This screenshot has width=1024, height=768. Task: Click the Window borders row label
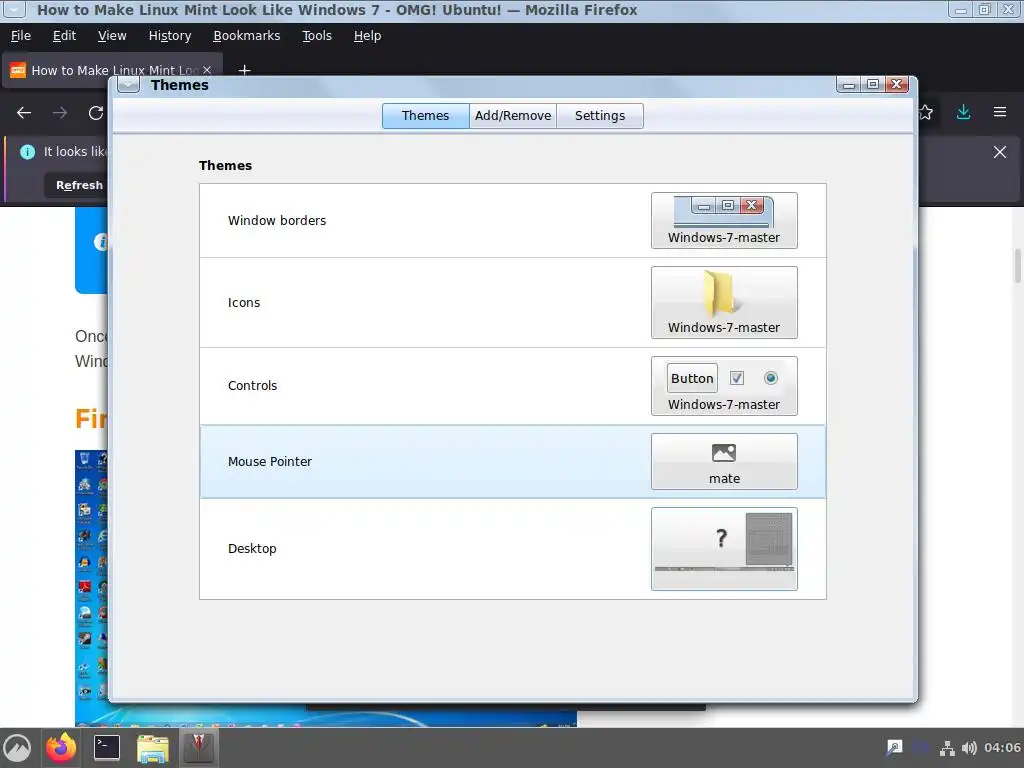277,221
